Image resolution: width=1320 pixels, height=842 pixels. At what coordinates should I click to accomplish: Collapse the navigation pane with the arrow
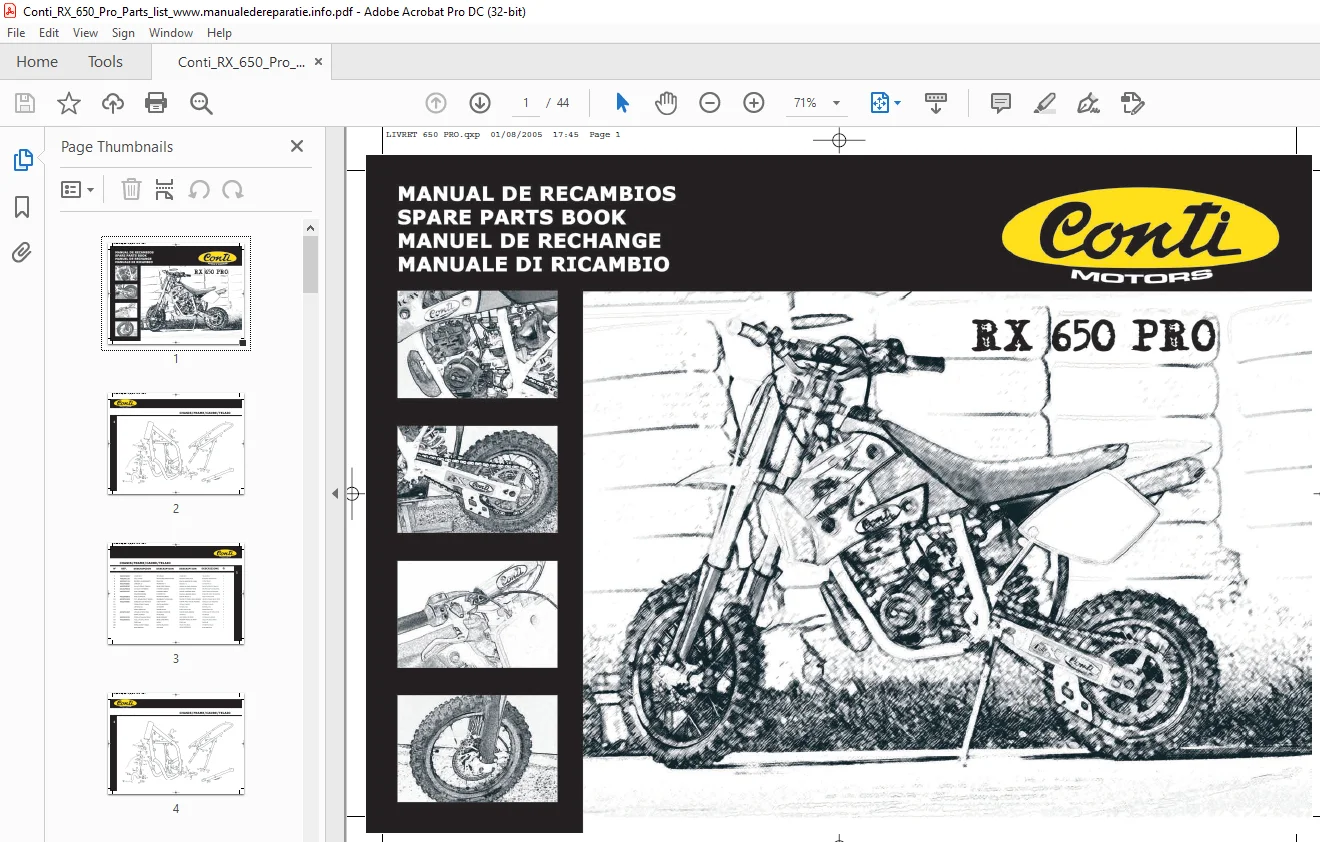click(335, 493)
